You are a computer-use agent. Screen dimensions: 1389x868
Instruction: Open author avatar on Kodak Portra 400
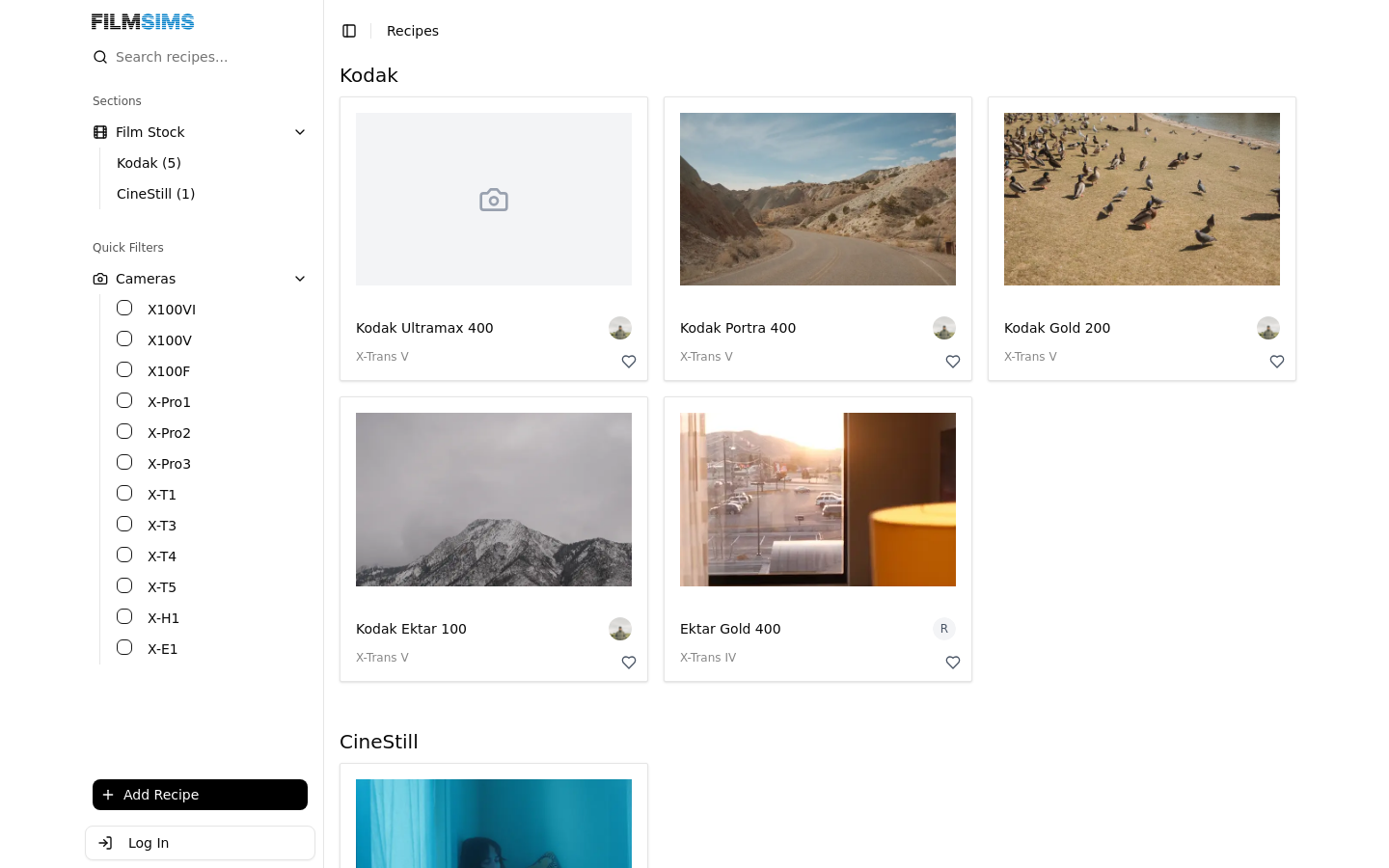(x=944, y=328)
